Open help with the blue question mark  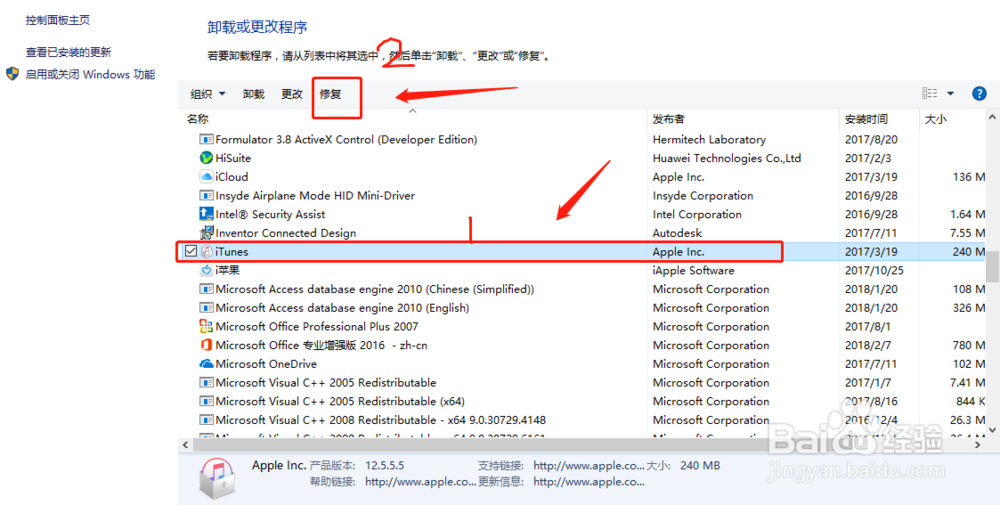[x=979, y=94]
